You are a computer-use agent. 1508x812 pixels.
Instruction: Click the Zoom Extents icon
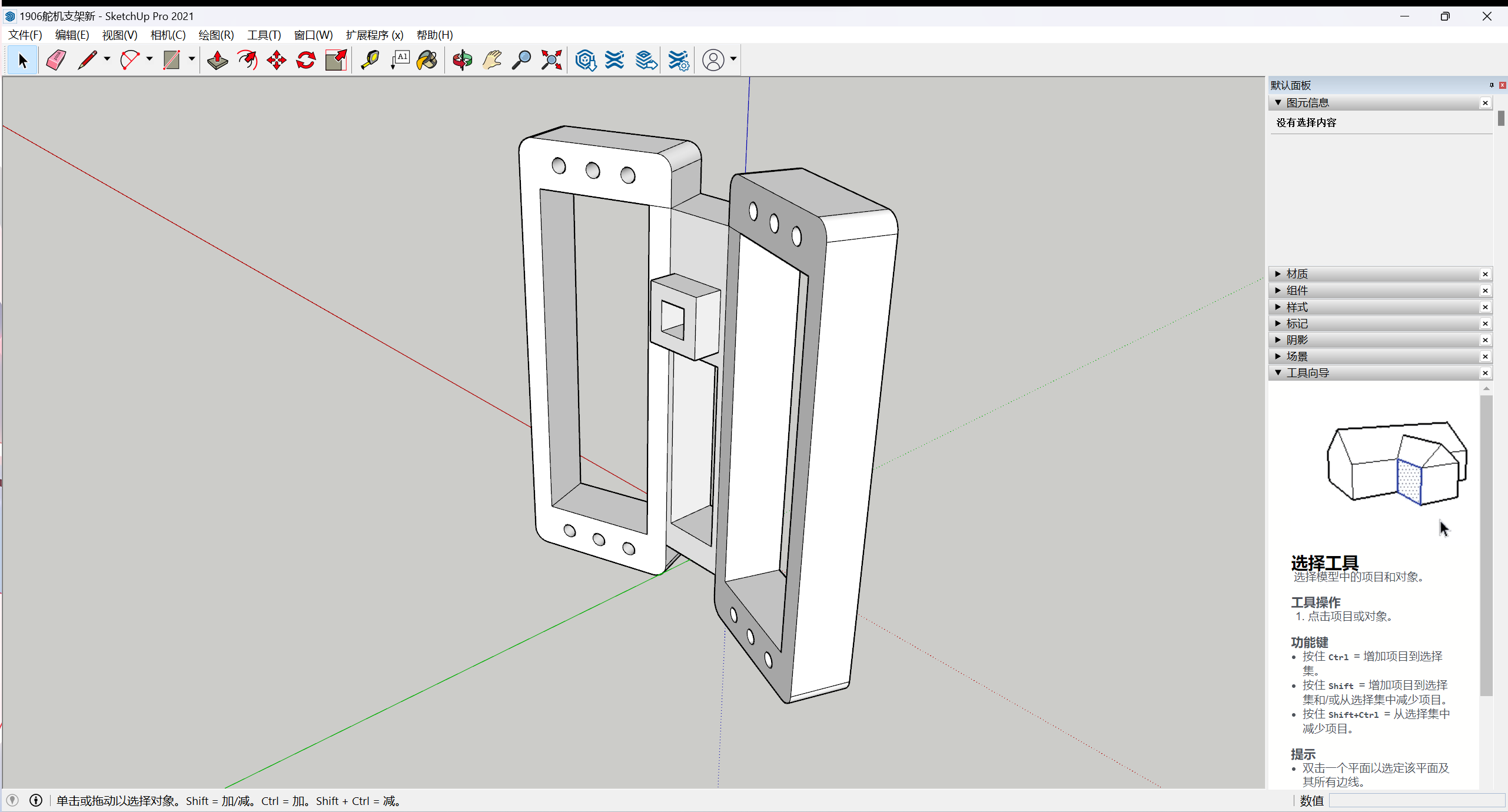pyautogui.click(x=552, y=60)
